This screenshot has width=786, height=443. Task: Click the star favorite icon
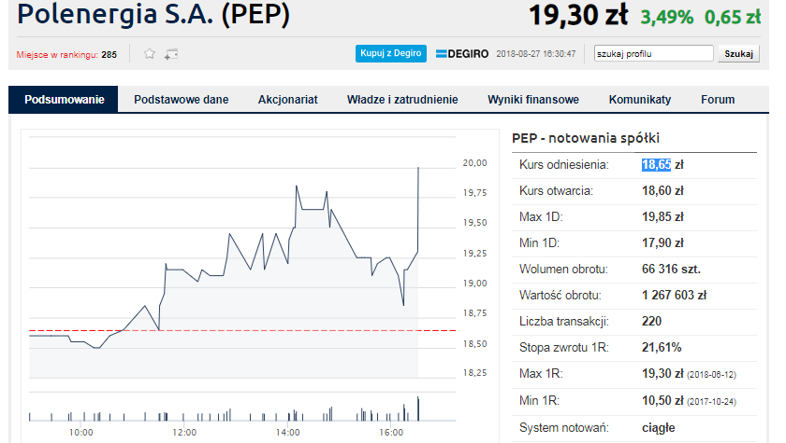149,54
